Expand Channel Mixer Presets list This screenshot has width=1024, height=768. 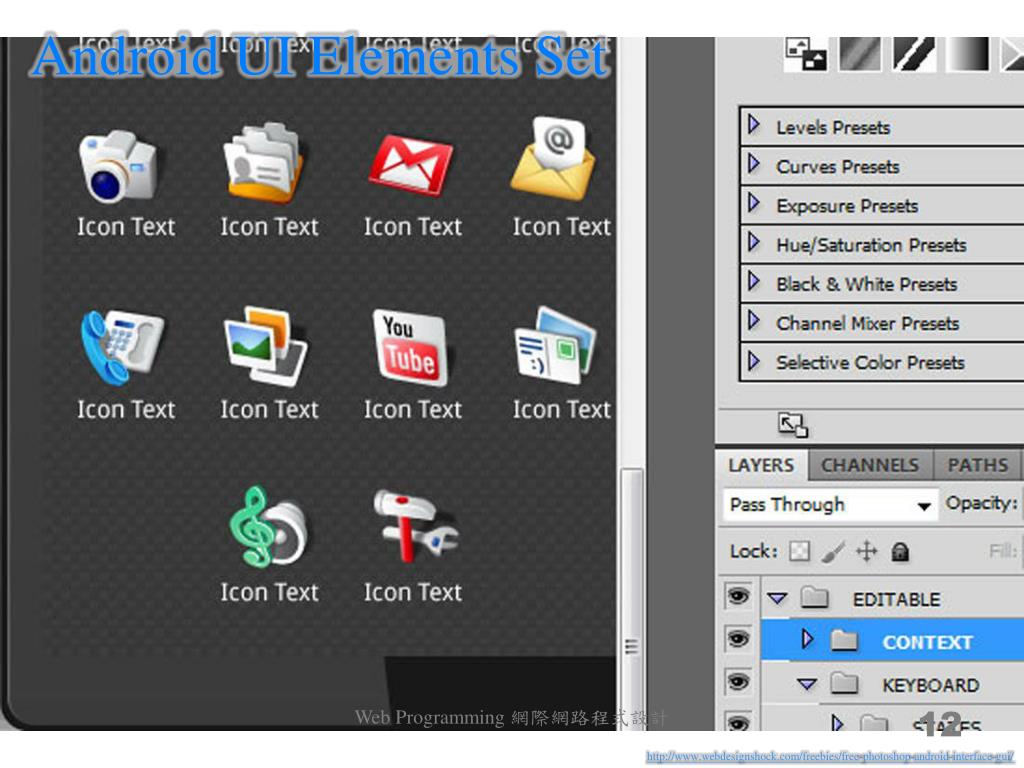[x=754, y=321]
